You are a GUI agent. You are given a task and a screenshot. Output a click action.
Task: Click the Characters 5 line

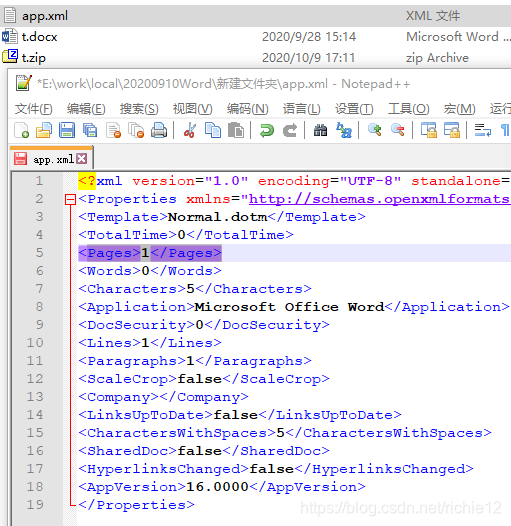(x=195, y=288)
